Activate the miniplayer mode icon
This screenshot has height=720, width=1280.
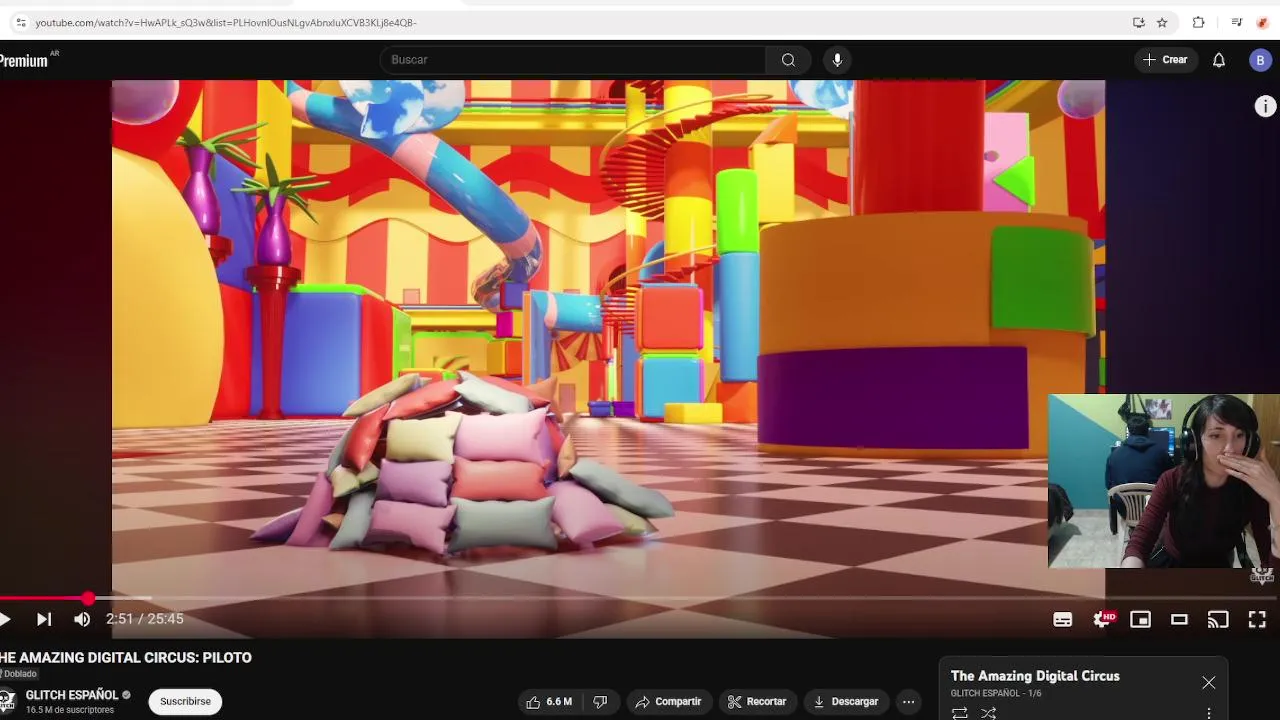click(1140, 620)
